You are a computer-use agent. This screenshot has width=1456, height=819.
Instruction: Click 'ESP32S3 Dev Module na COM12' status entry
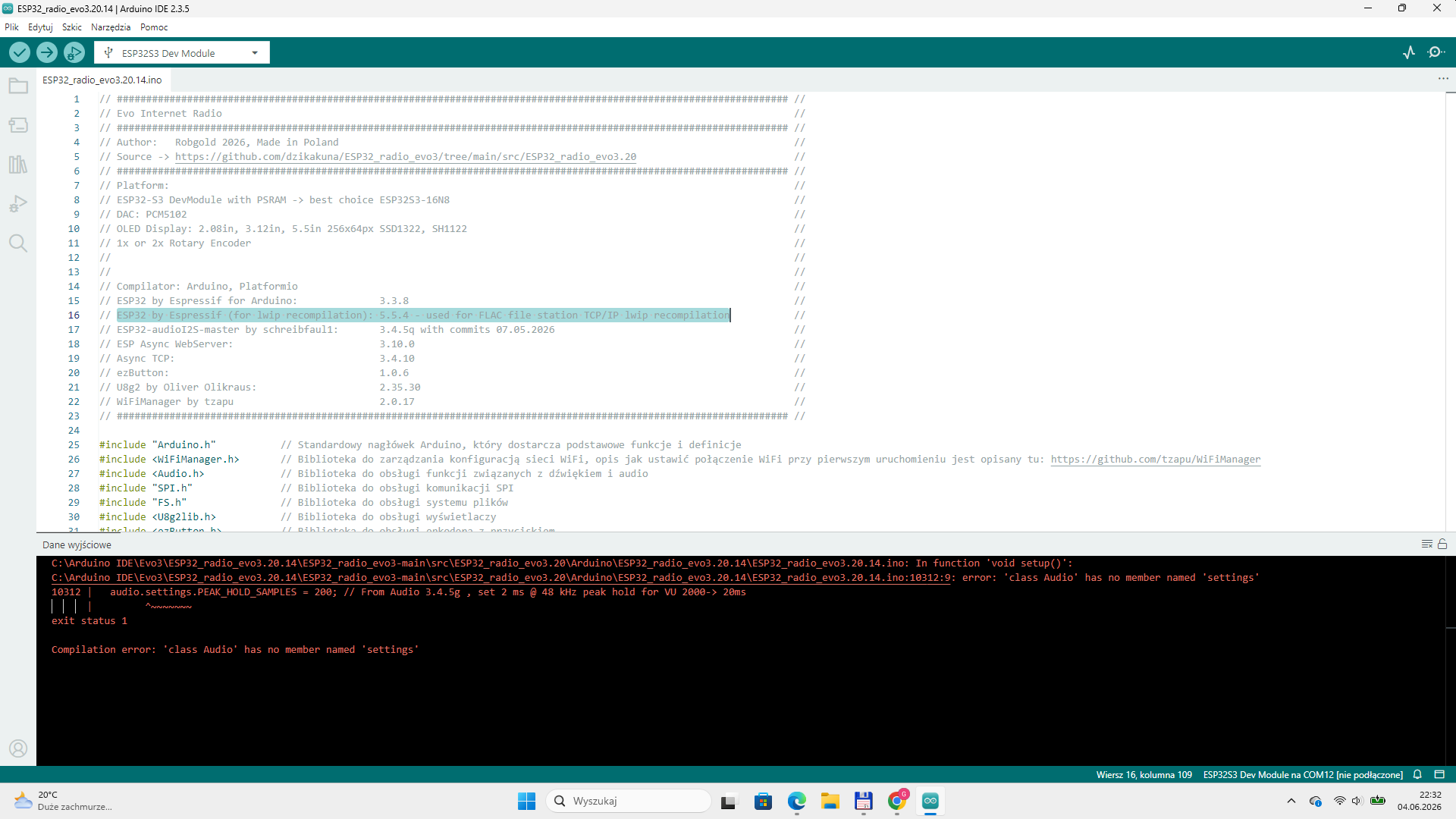click(1303, 774)
